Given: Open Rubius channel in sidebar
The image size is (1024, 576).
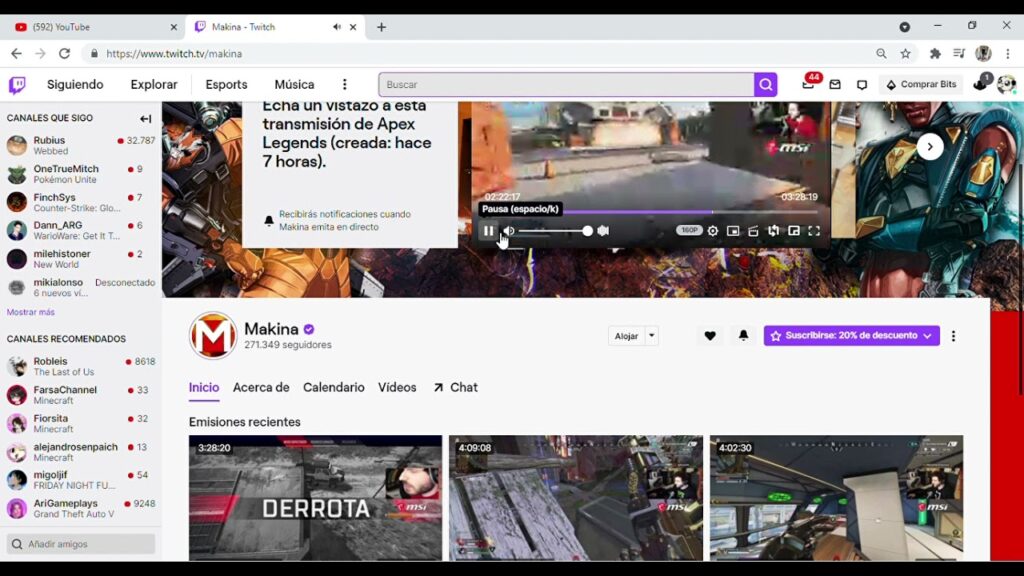Looking at the screenshot, I should click(81, 145).
